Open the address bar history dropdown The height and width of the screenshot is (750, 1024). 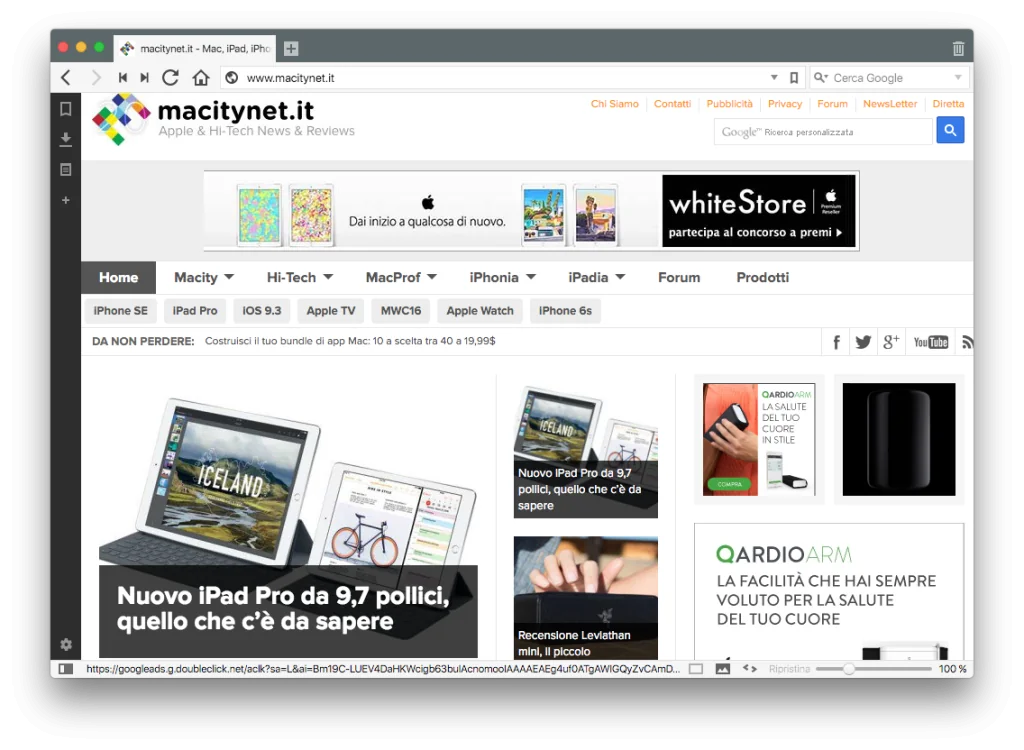coord(774,77)
